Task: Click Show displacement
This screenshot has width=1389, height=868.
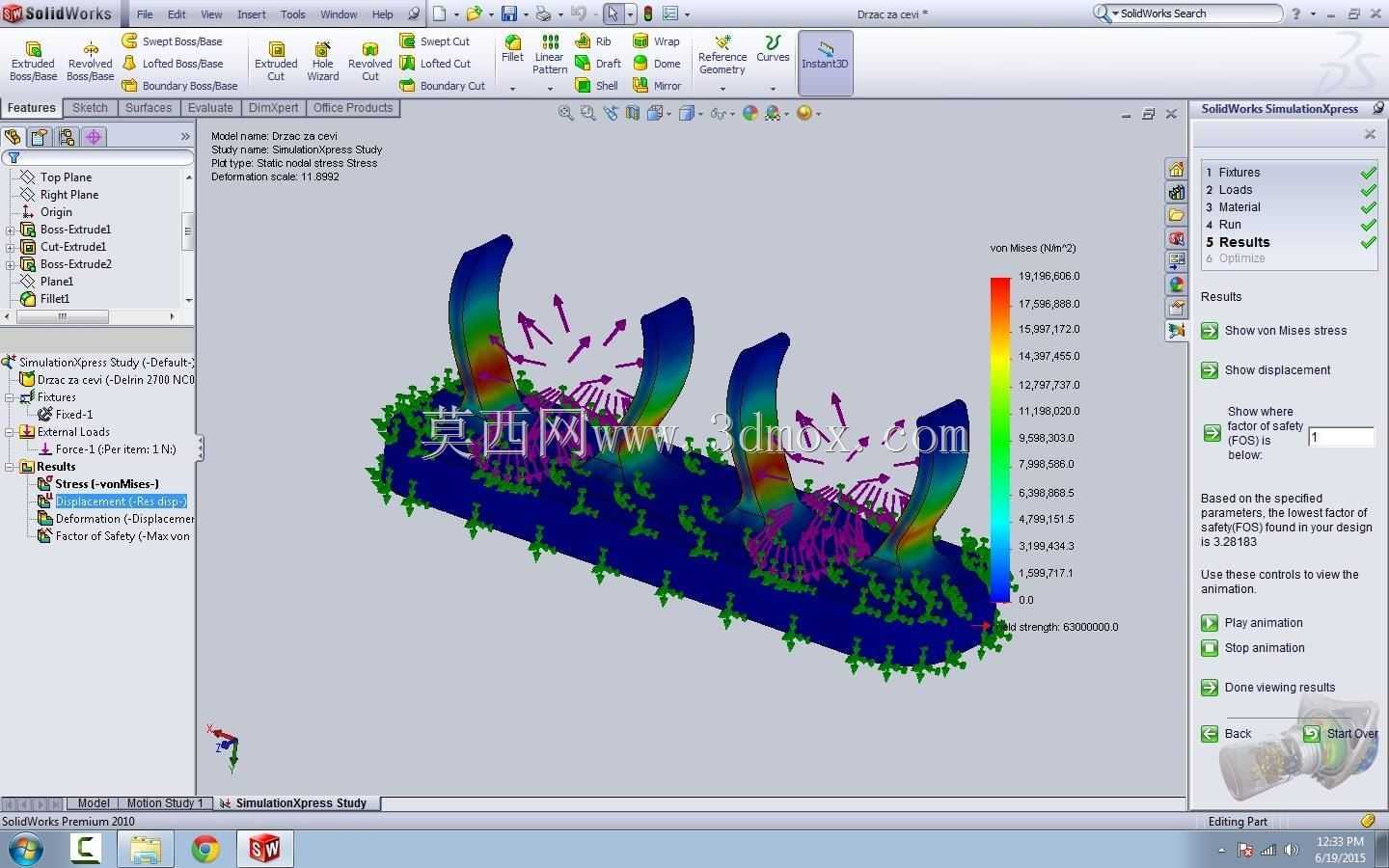Action: coord(1266,370)
